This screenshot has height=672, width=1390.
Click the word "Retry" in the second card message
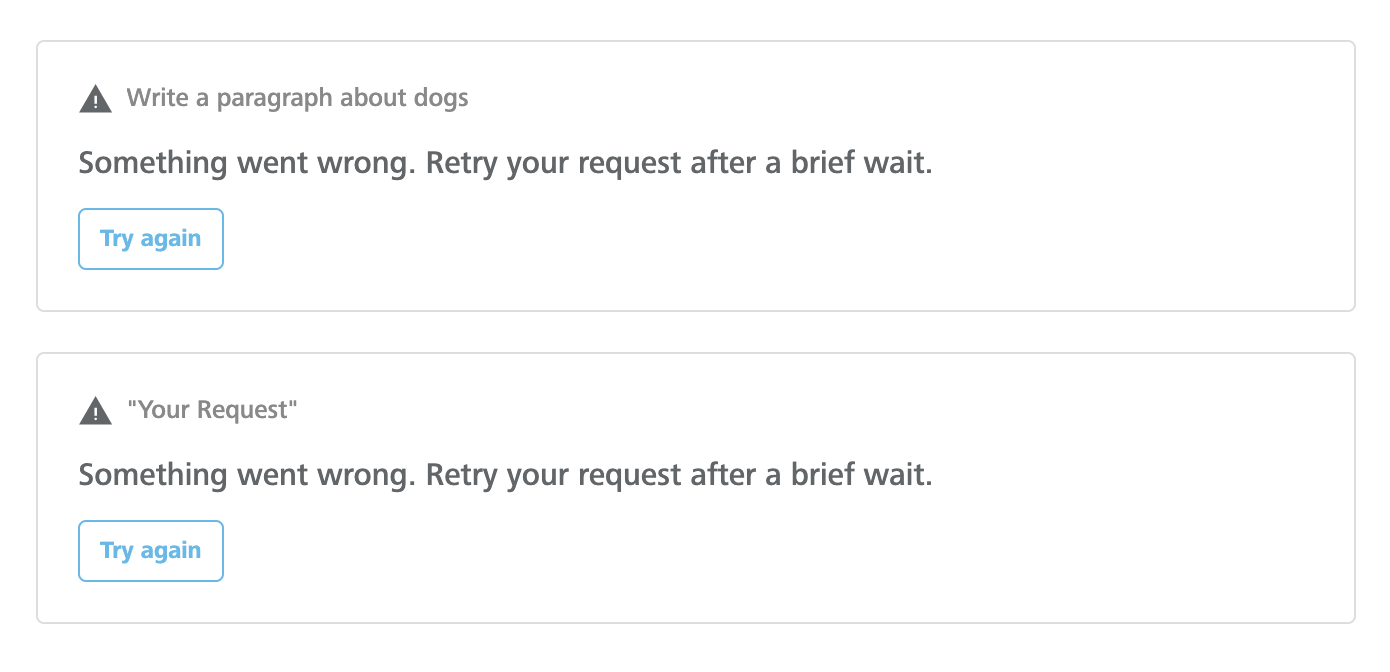click(462, 475)
